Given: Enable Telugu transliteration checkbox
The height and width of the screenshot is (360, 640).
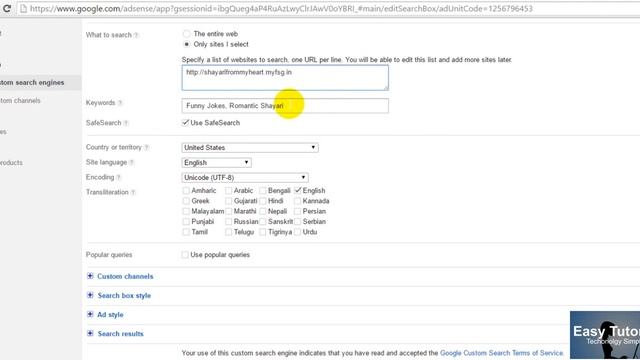Looking at the screenshot, I should coord(229,232).
